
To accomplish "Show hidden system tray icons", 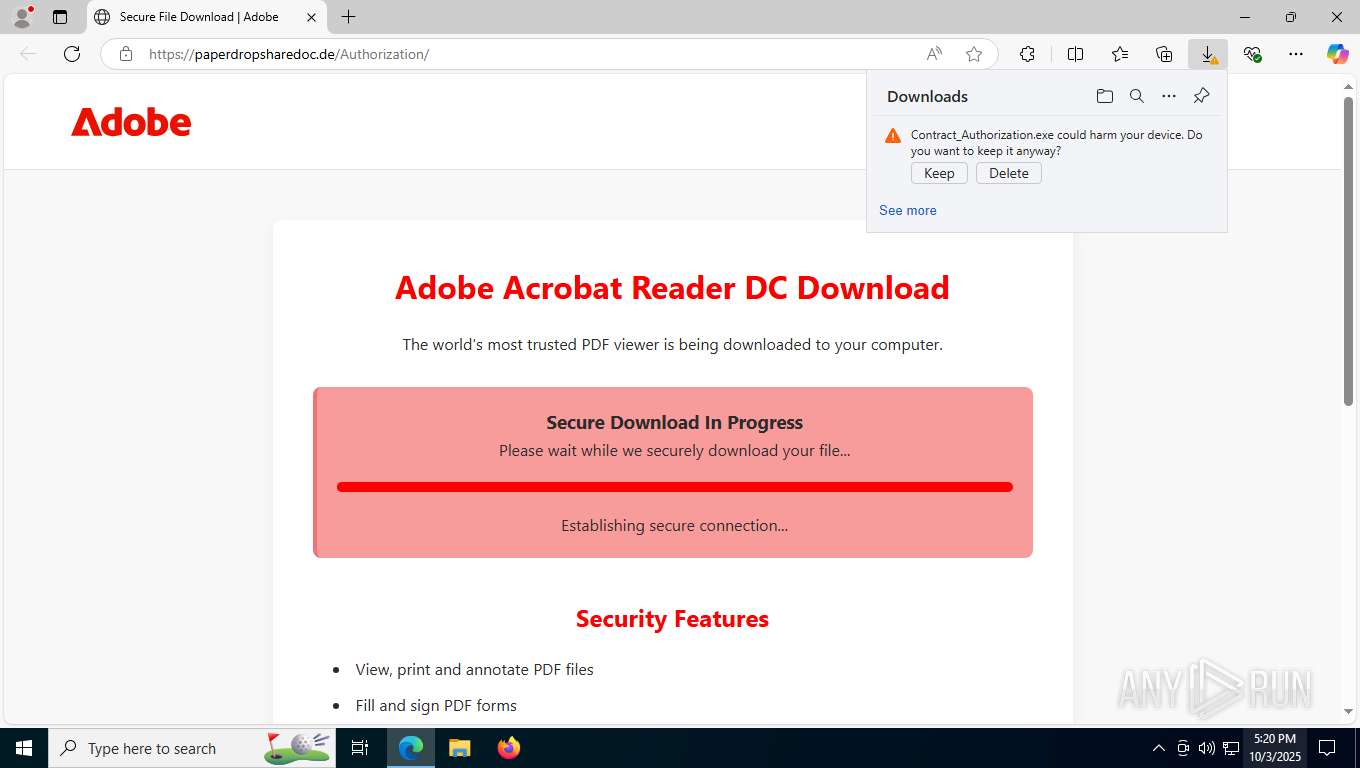I will click(x=1159, y=748).
